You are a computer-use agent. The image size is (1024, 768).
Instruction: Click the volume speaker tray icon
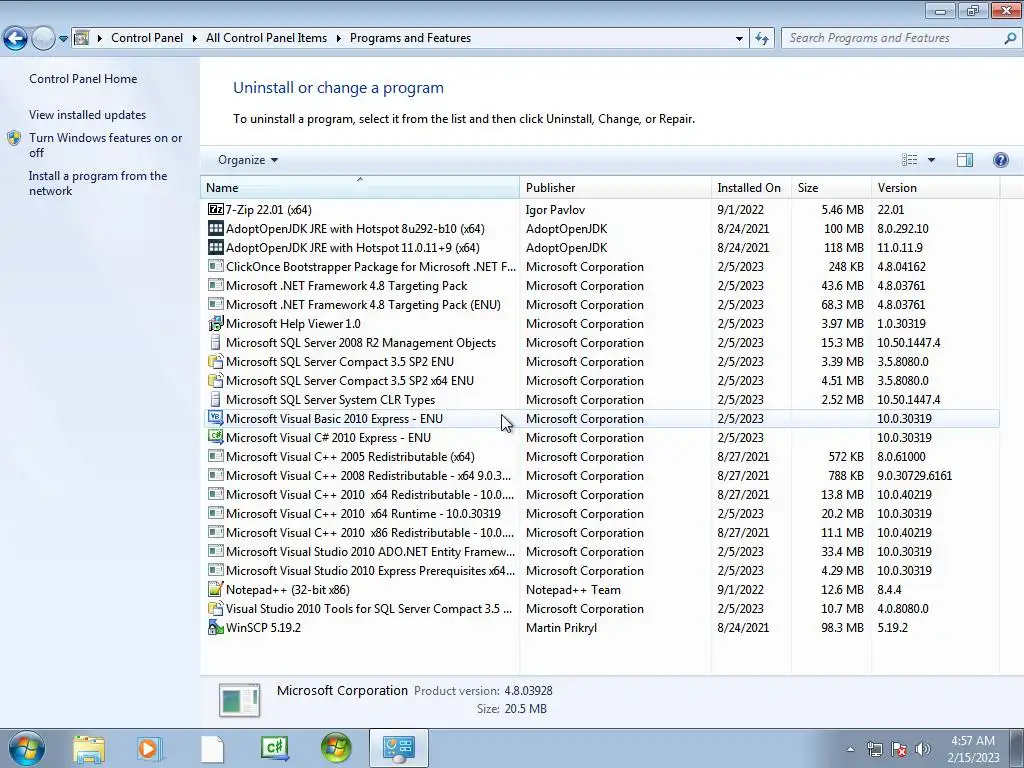click(x=923, y=749)
